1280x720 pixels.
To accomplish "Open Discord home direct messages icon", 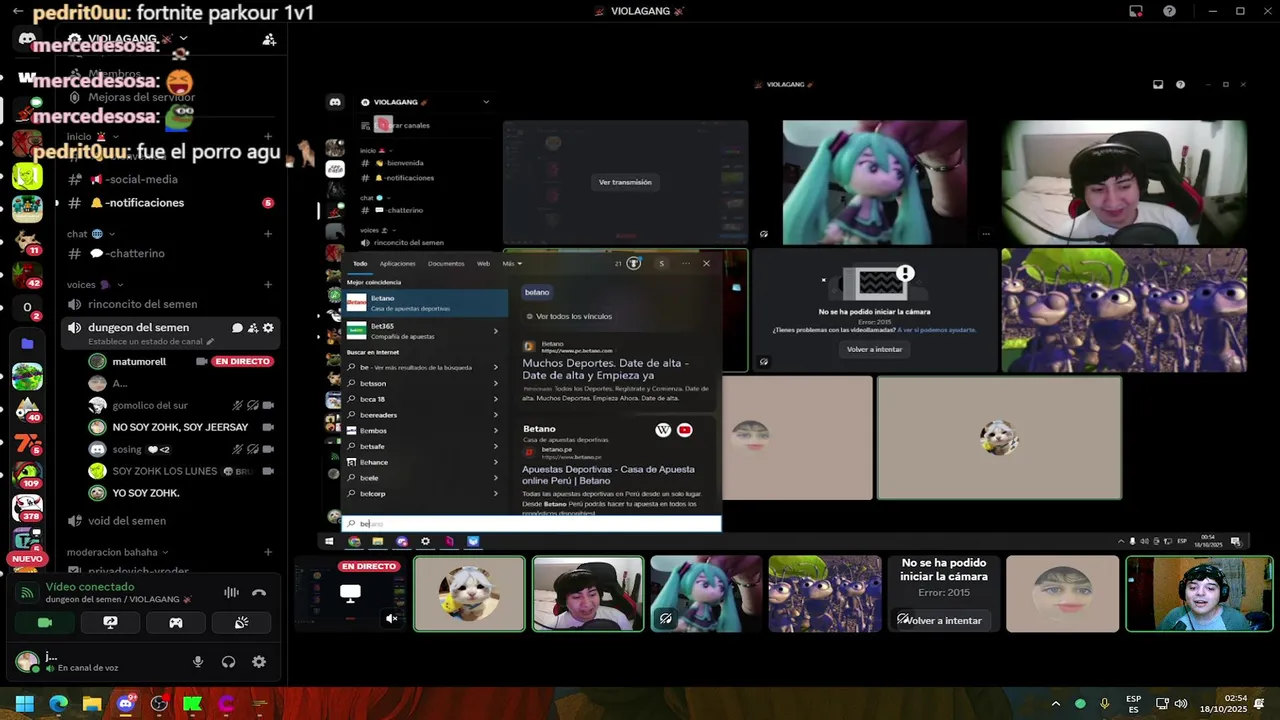I will coord(27,39).
